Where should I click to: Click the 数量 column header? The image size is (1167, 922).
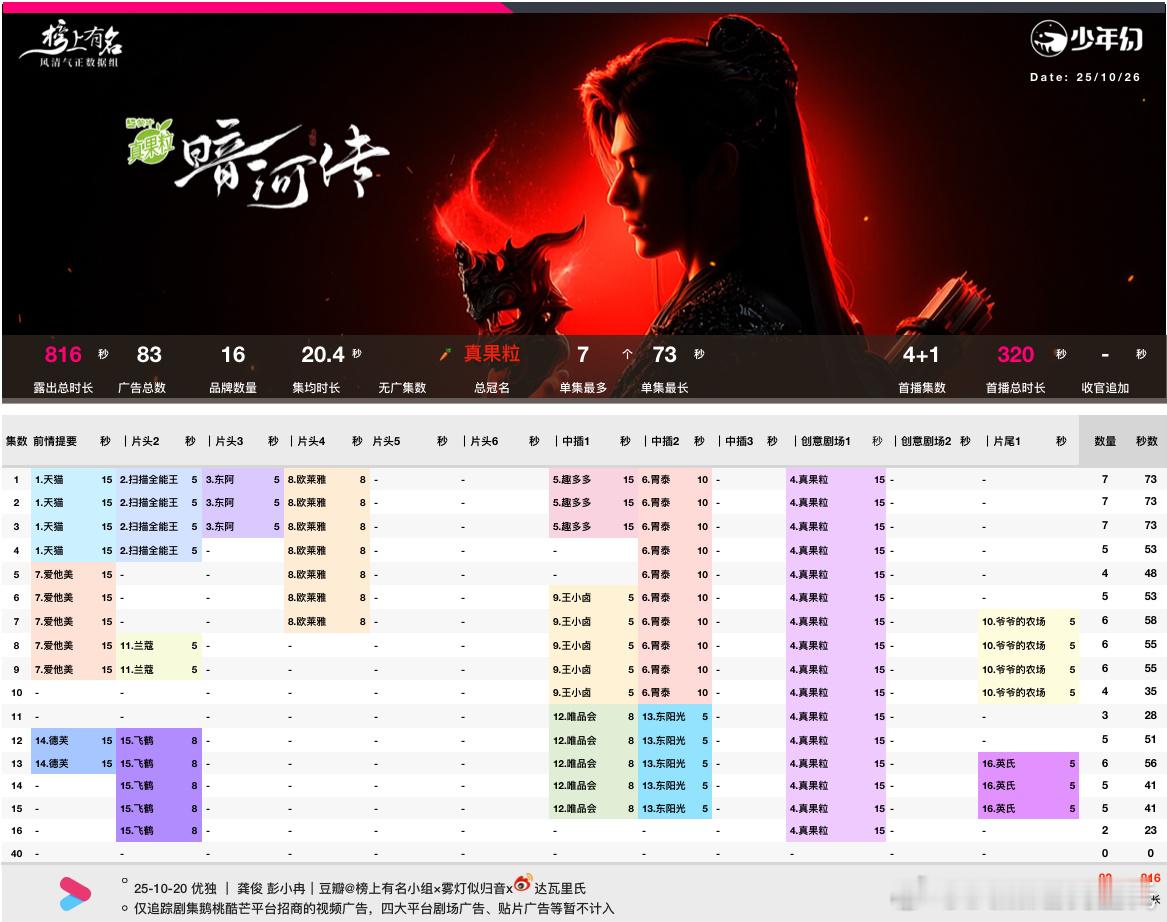point(1105,441)
